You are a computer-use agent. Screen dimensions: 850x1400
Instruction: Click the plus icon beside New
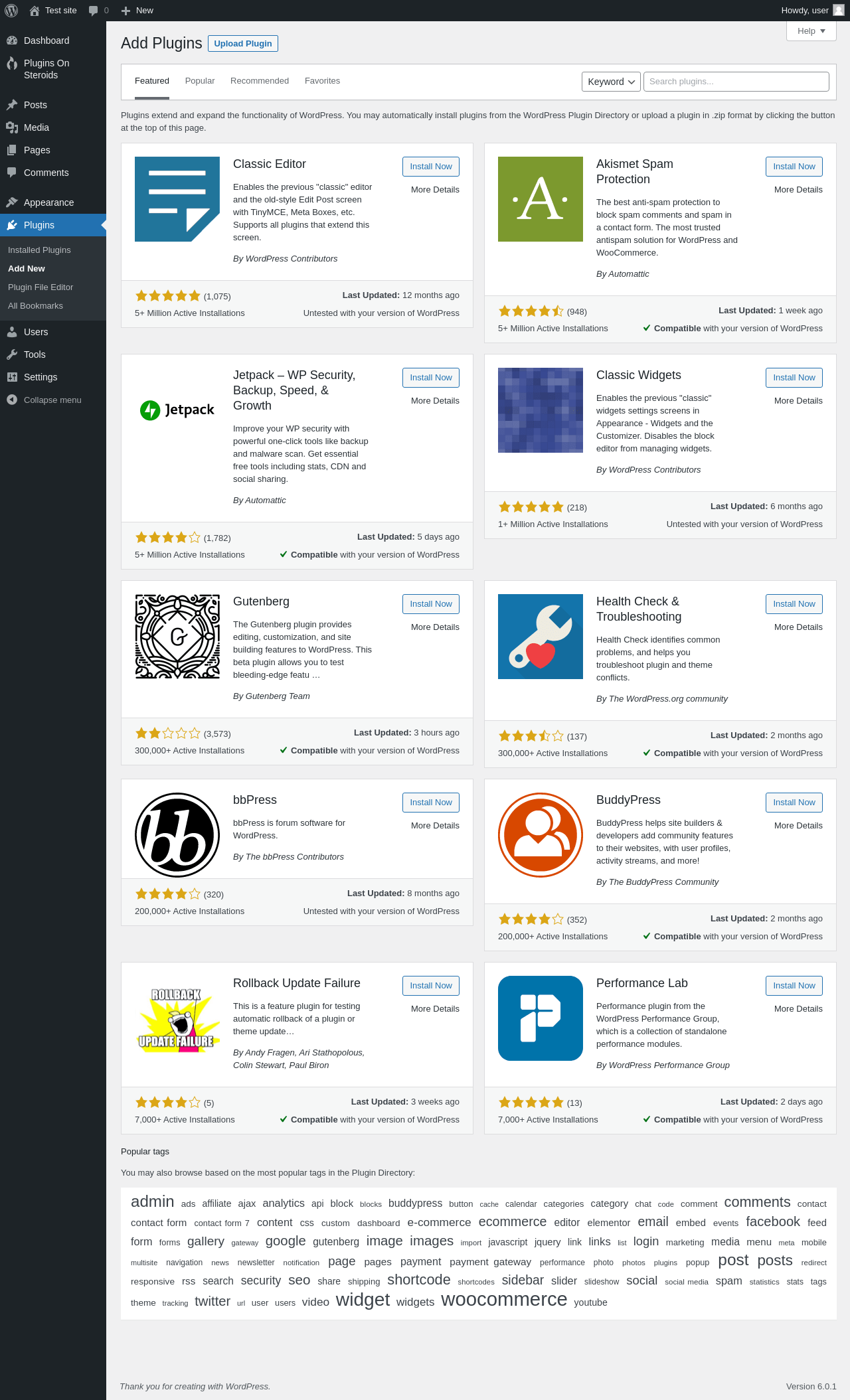[x=126, y=11]
